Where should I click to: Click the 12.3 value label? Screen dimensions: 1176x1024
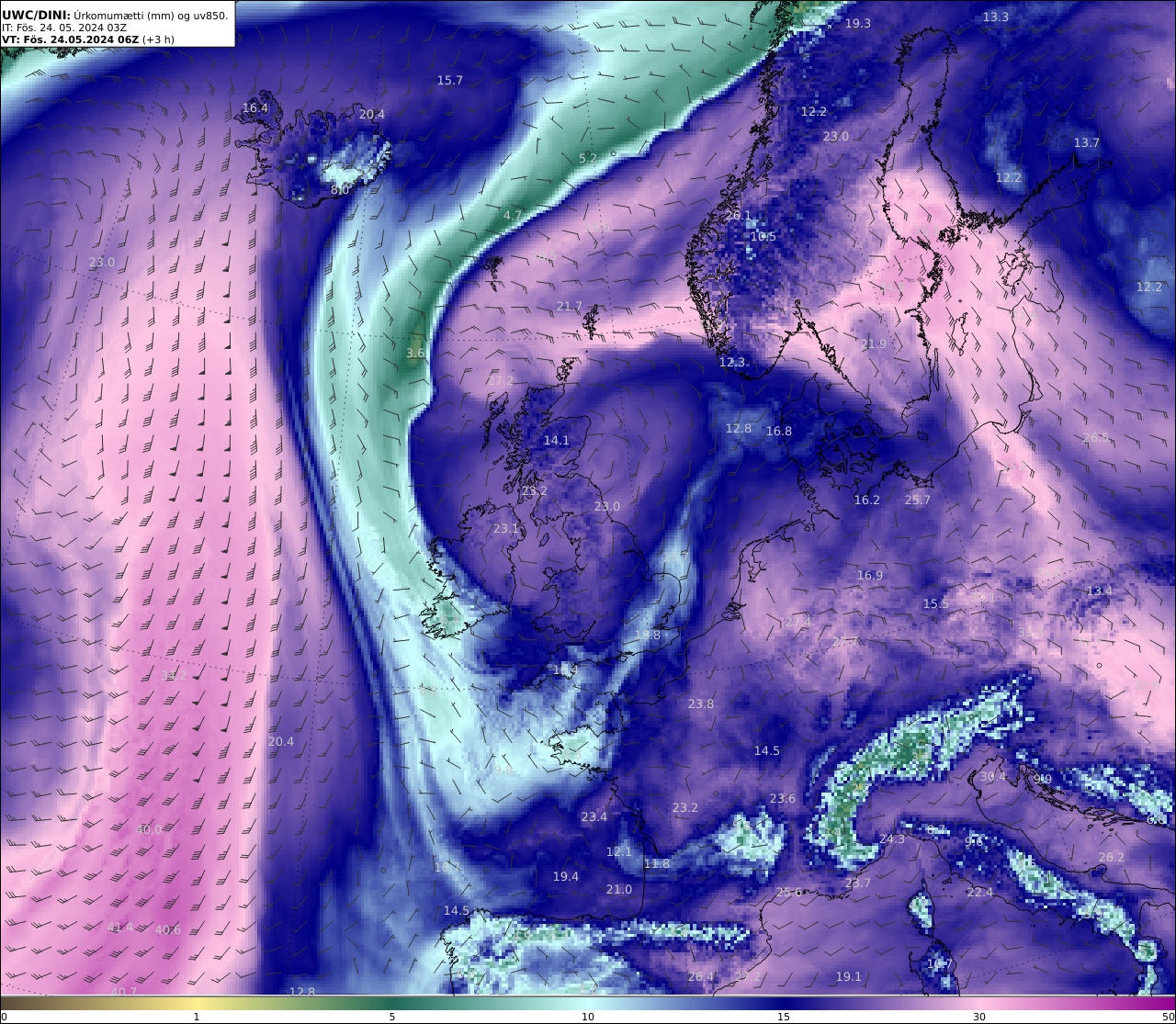click(x=732, y=362)
